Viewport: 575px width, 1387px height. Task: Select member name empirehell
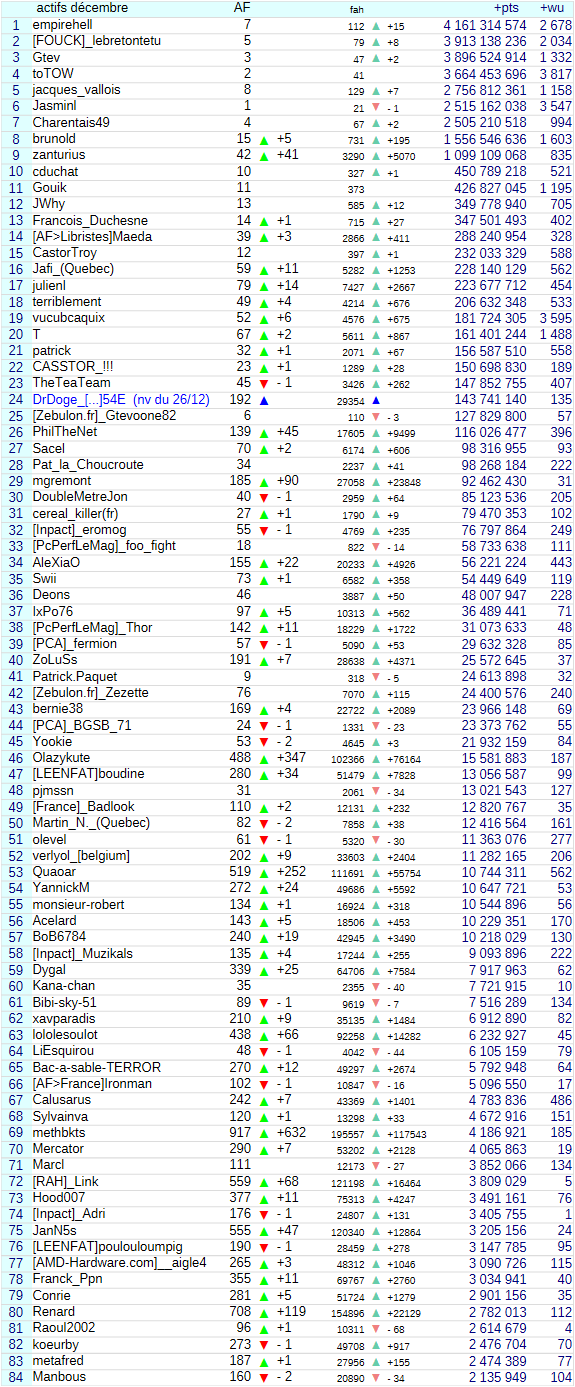tap(62, 25)
